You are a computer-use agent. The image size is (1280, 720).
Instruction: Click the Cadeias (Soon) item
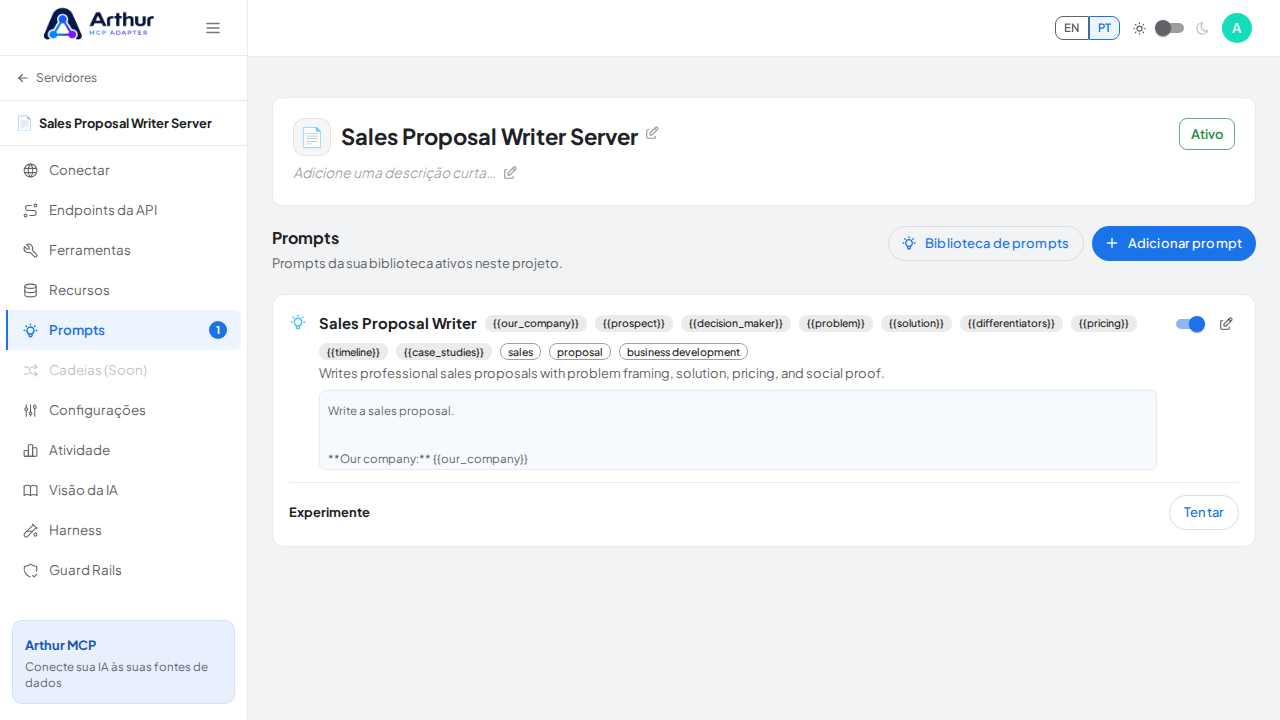pos(123,370)
